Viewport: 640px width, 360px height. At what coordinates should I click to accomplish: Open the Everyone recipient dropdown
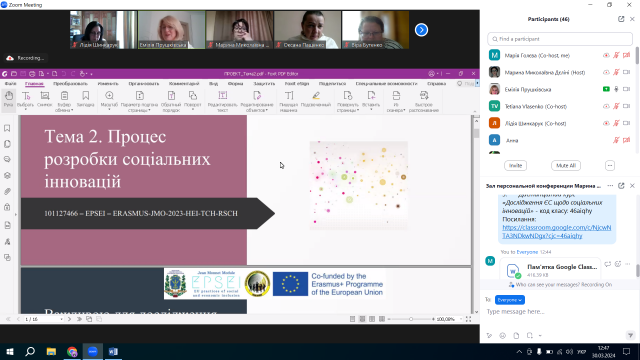pos(510,300)
